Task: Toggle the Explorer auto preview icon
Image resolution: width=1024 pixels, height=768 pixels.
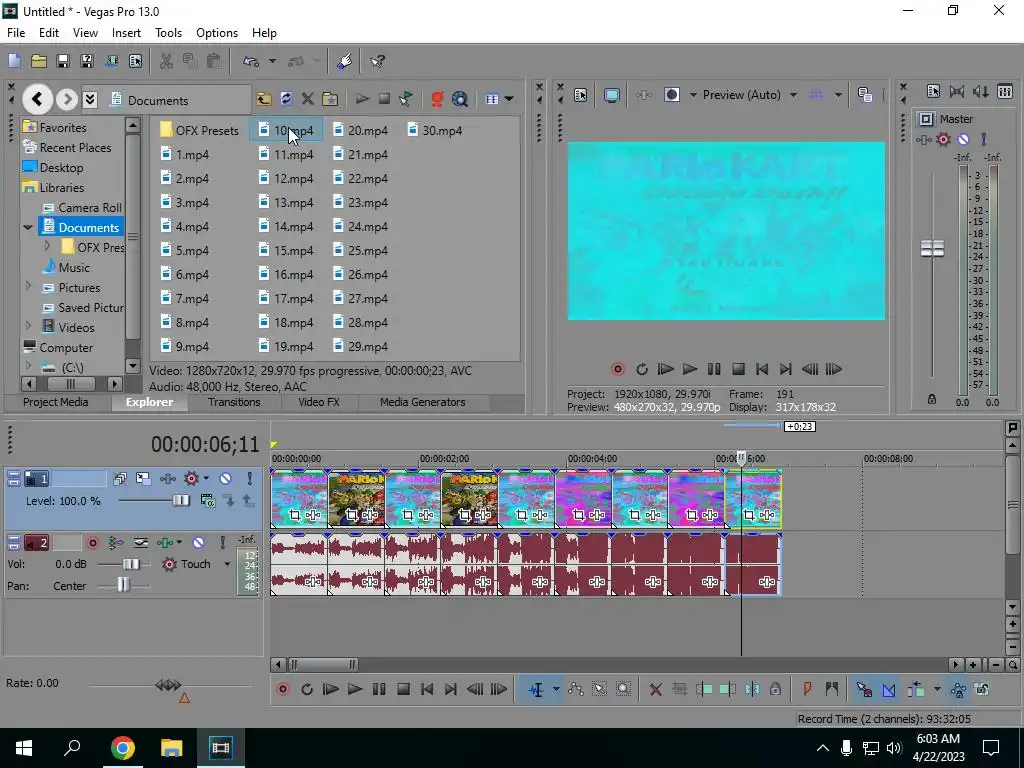Action: (406, 99)
